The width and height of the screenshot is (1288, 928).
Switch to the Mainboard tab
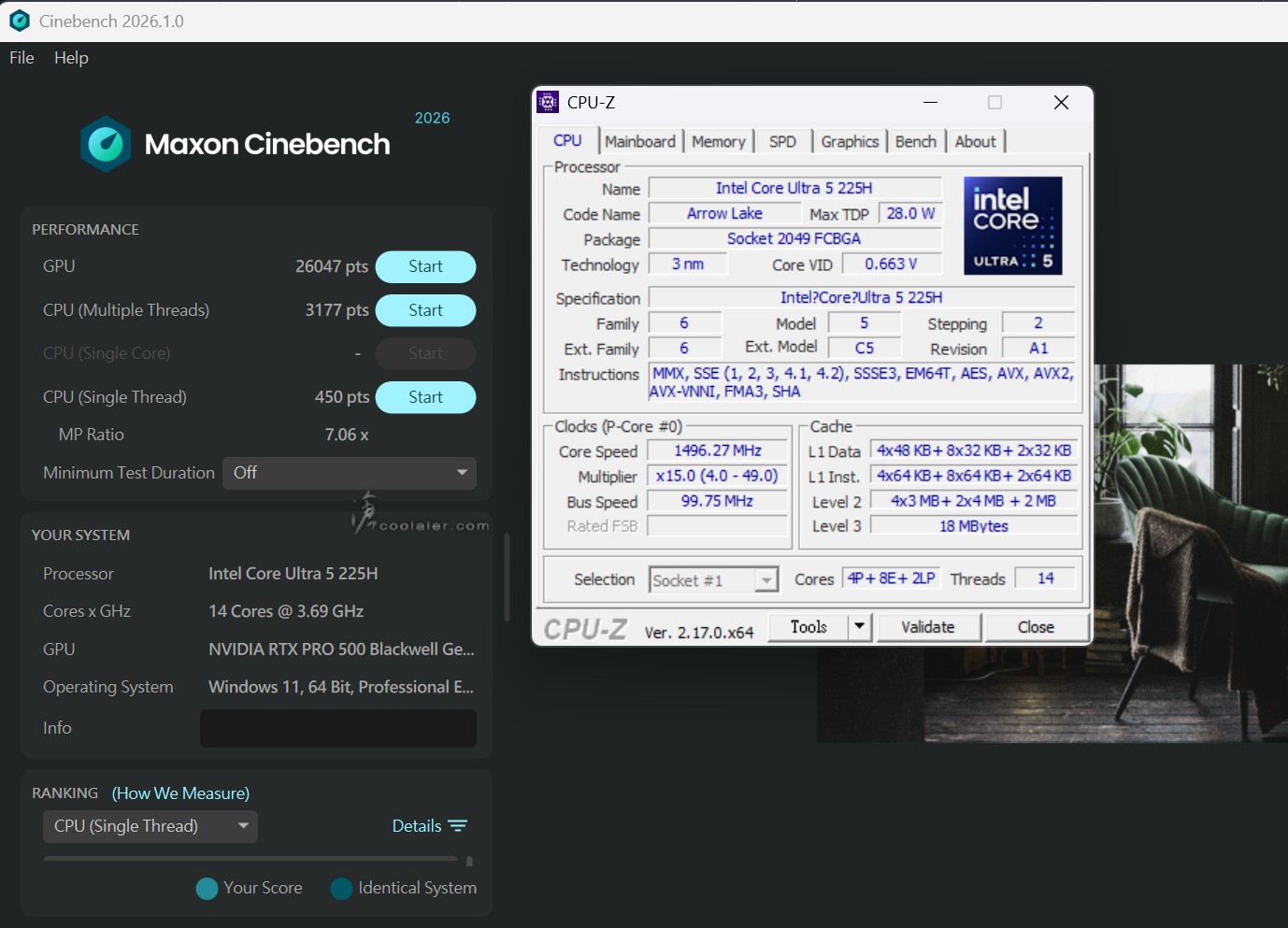[x=639, y=141]
